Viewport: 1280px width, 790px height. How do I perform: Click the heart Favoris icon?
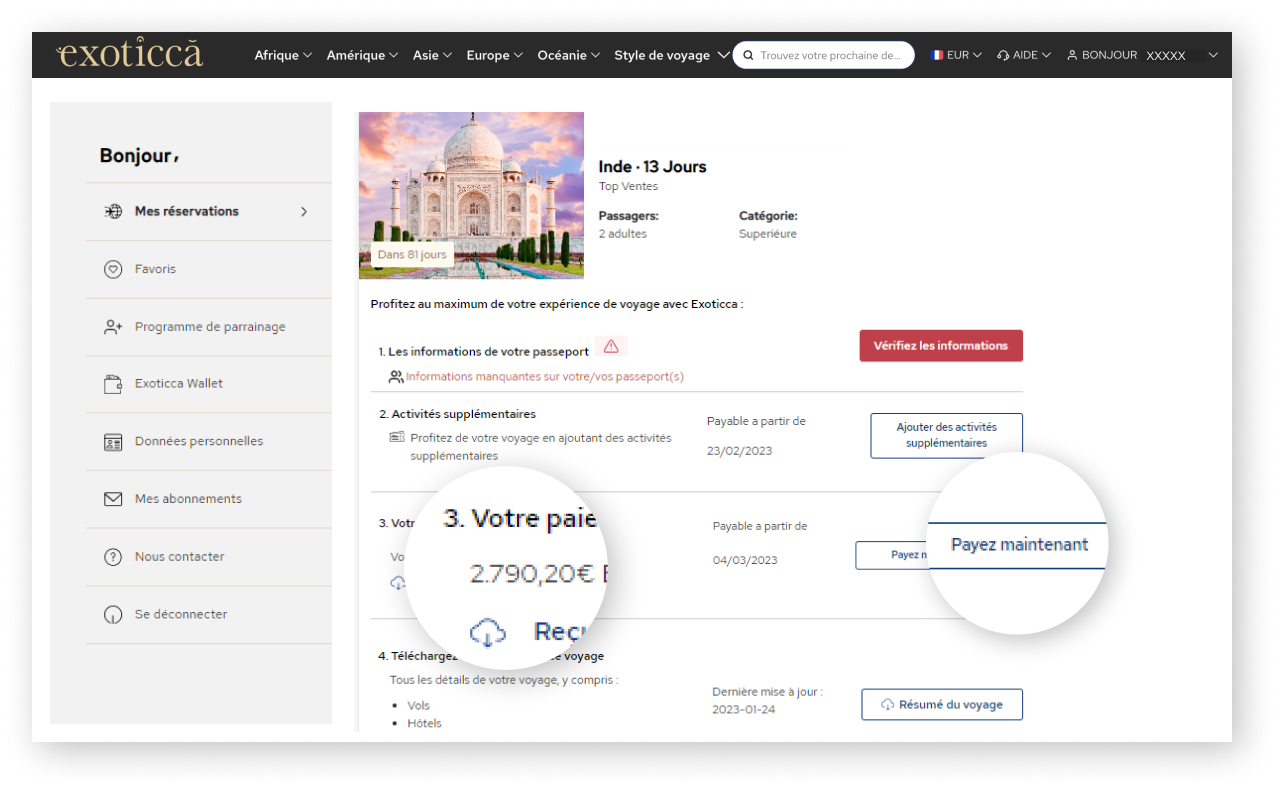pyautogui.click(x=113, y=269)
